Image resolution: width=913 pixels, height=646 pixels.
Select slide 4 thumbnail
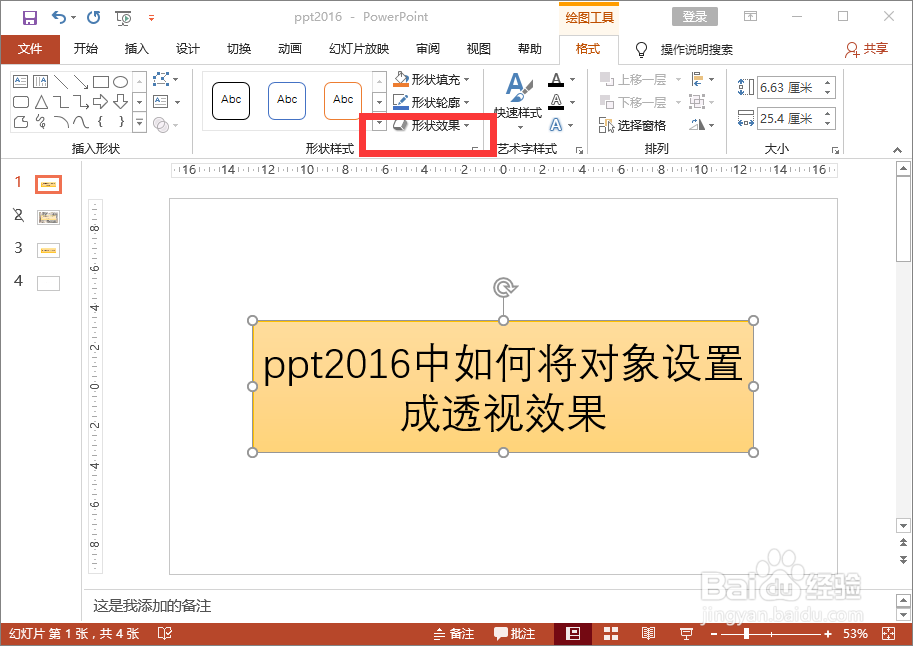coord(48,283)
